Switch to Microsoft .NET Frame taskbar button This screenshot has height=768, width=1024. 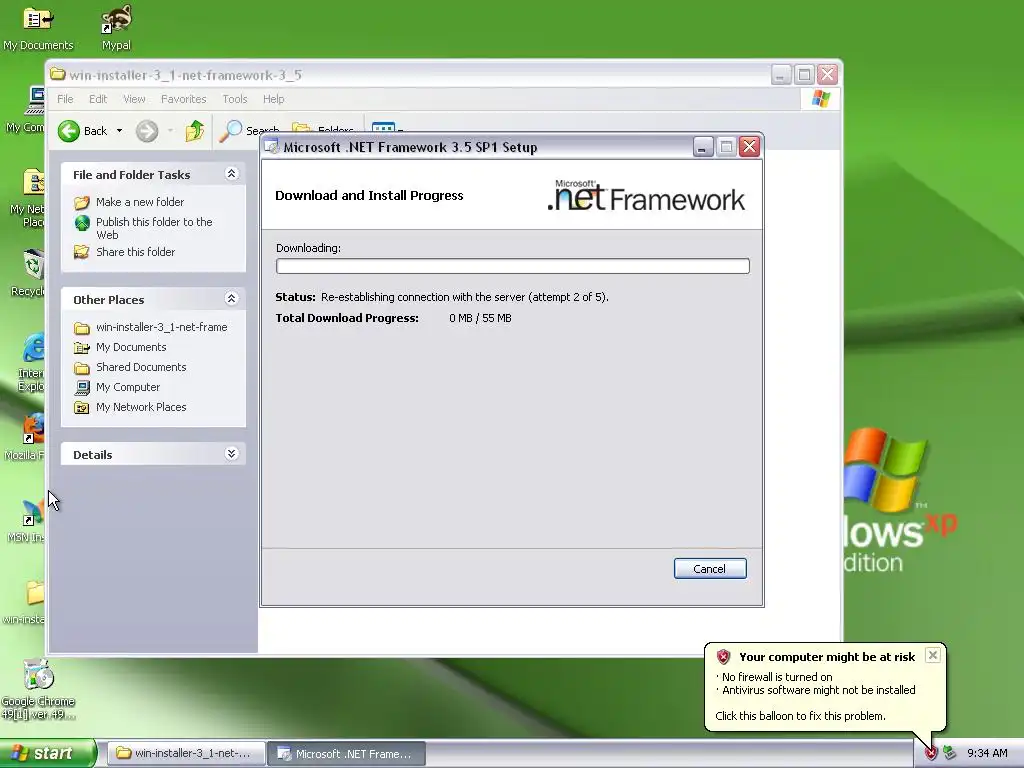pos(347,754)
